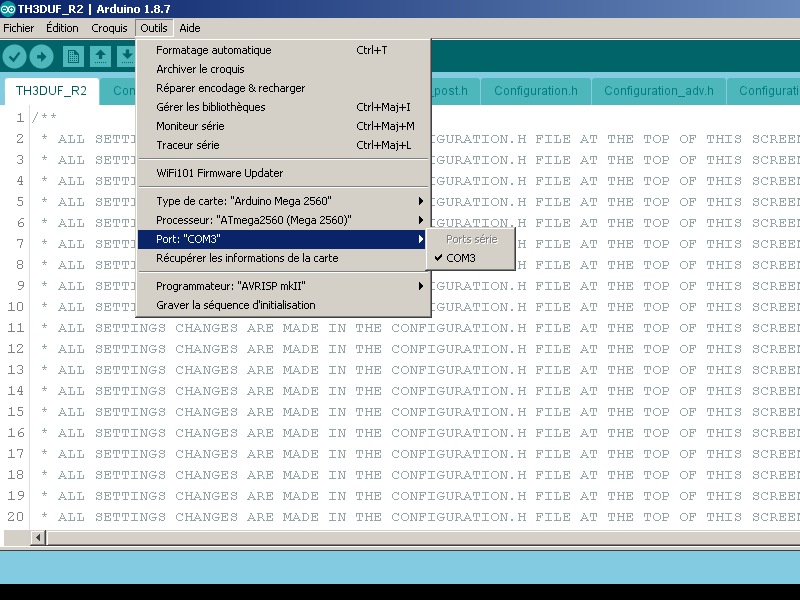The image size is (800, 600).
Task: Choose Archiver le croquis
Action: point(284,69)
